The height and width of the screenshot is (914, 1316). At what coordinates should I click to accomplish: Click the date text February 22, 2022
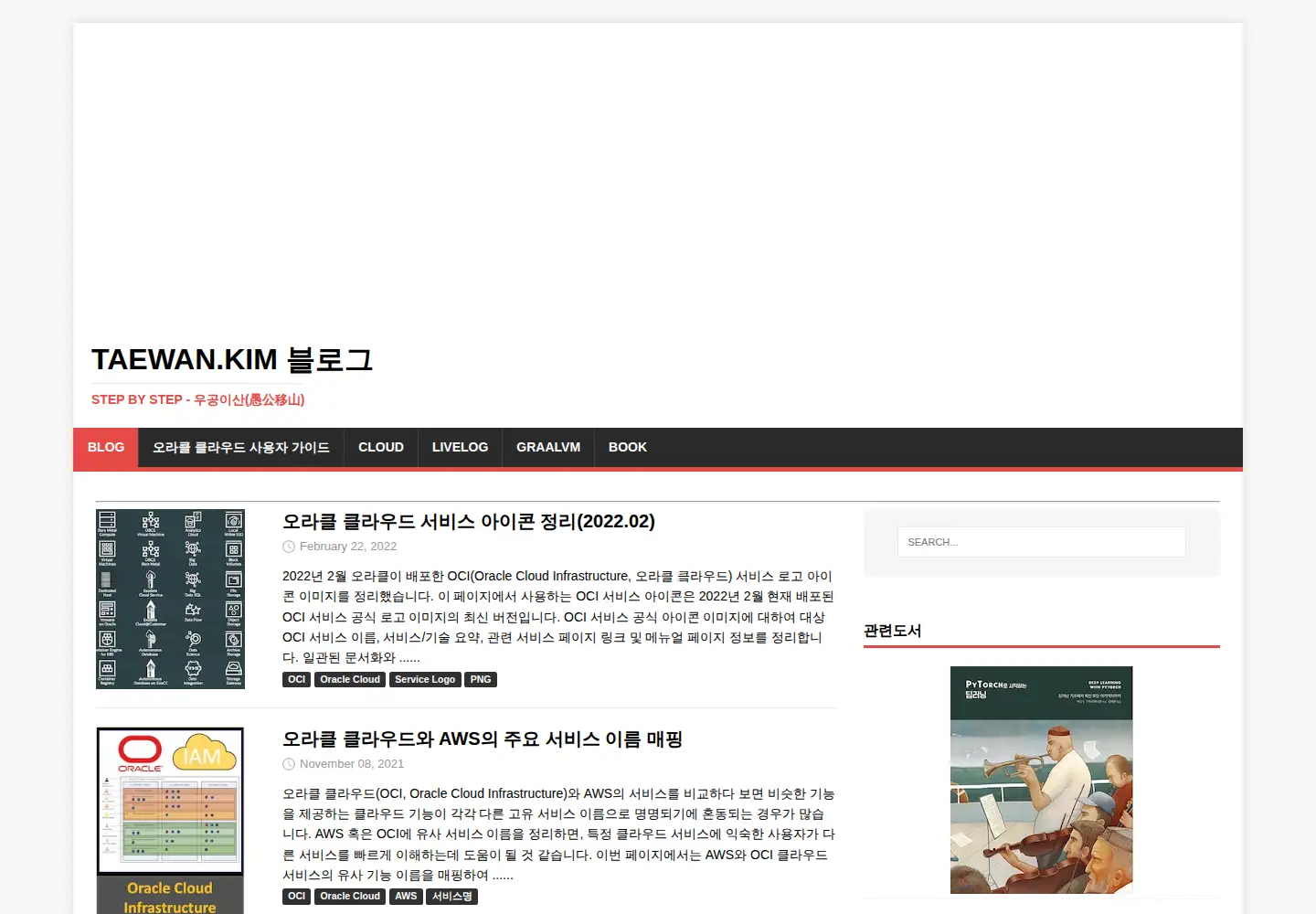(348, 547)
